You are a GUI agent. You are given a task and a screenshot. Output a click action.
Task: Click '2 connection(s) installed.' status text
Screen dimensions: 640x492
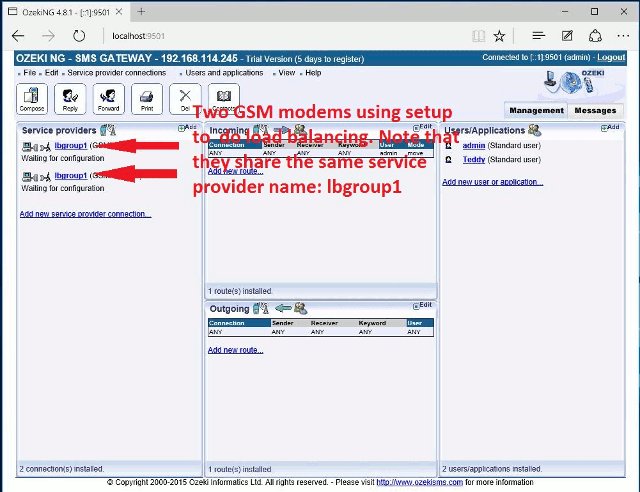(x=62, y=469)
